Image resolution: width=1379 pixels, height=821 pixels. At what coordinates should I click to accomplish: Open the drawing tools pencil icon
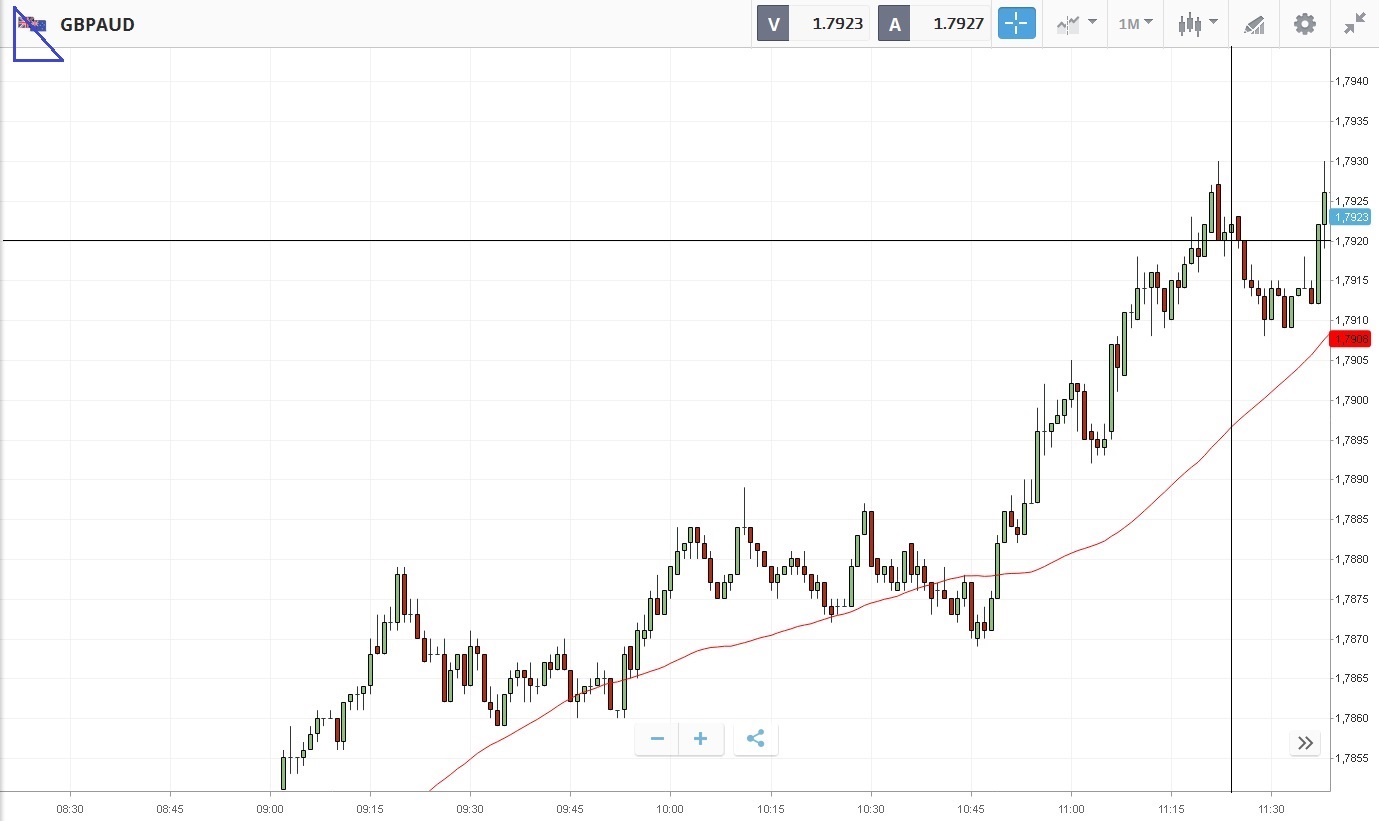[1254, 24]
